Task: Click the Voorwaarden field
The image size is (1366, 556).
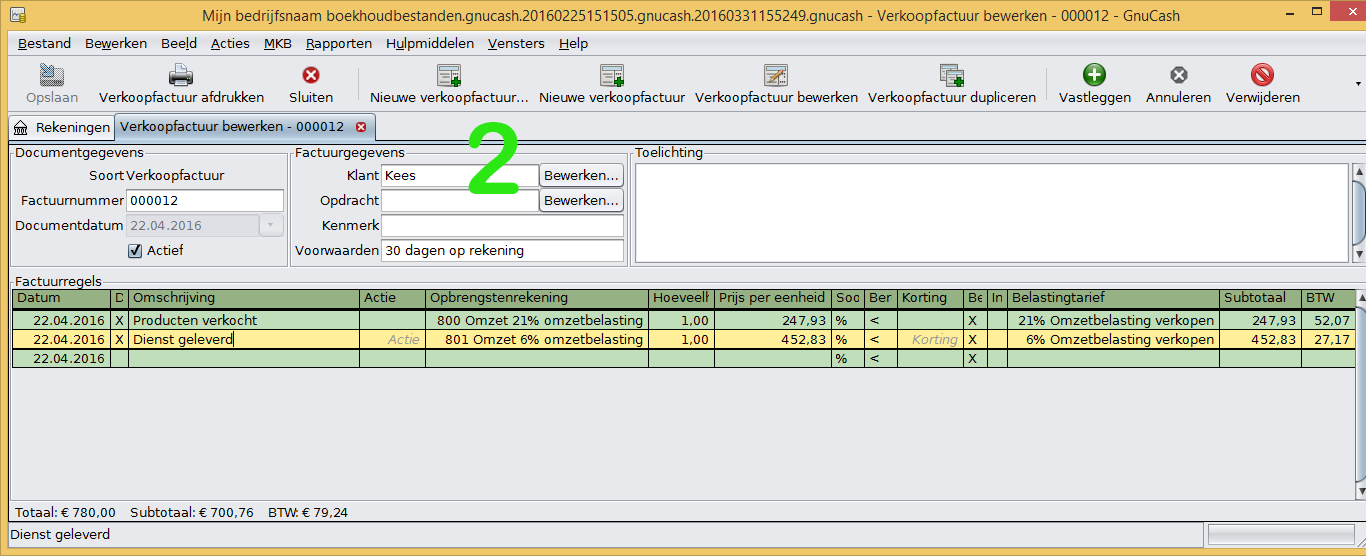Action: tap(502, 250)
